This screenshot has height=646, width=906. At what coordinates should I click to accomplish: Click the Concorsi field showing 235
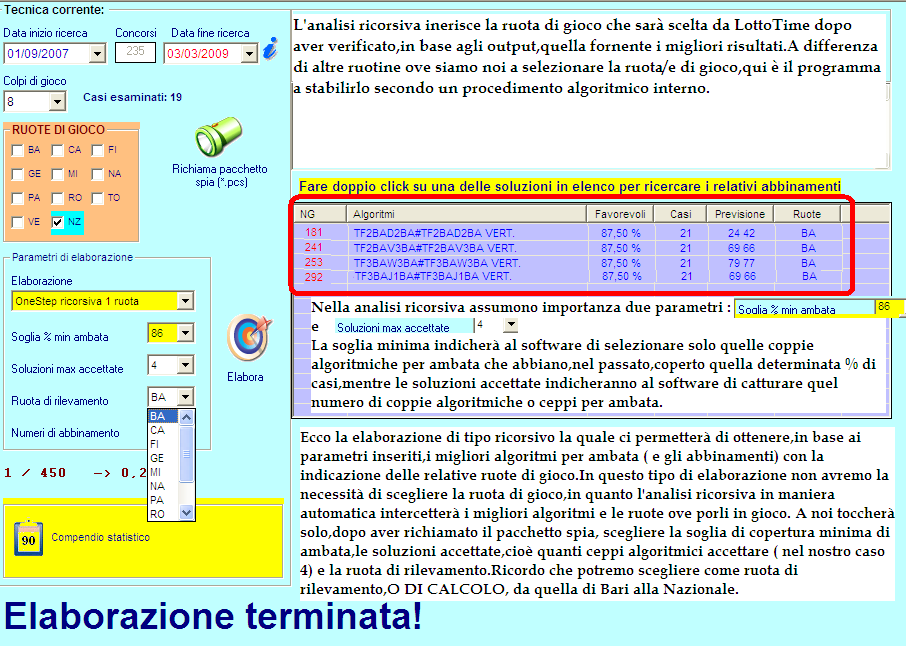[135, 51]
